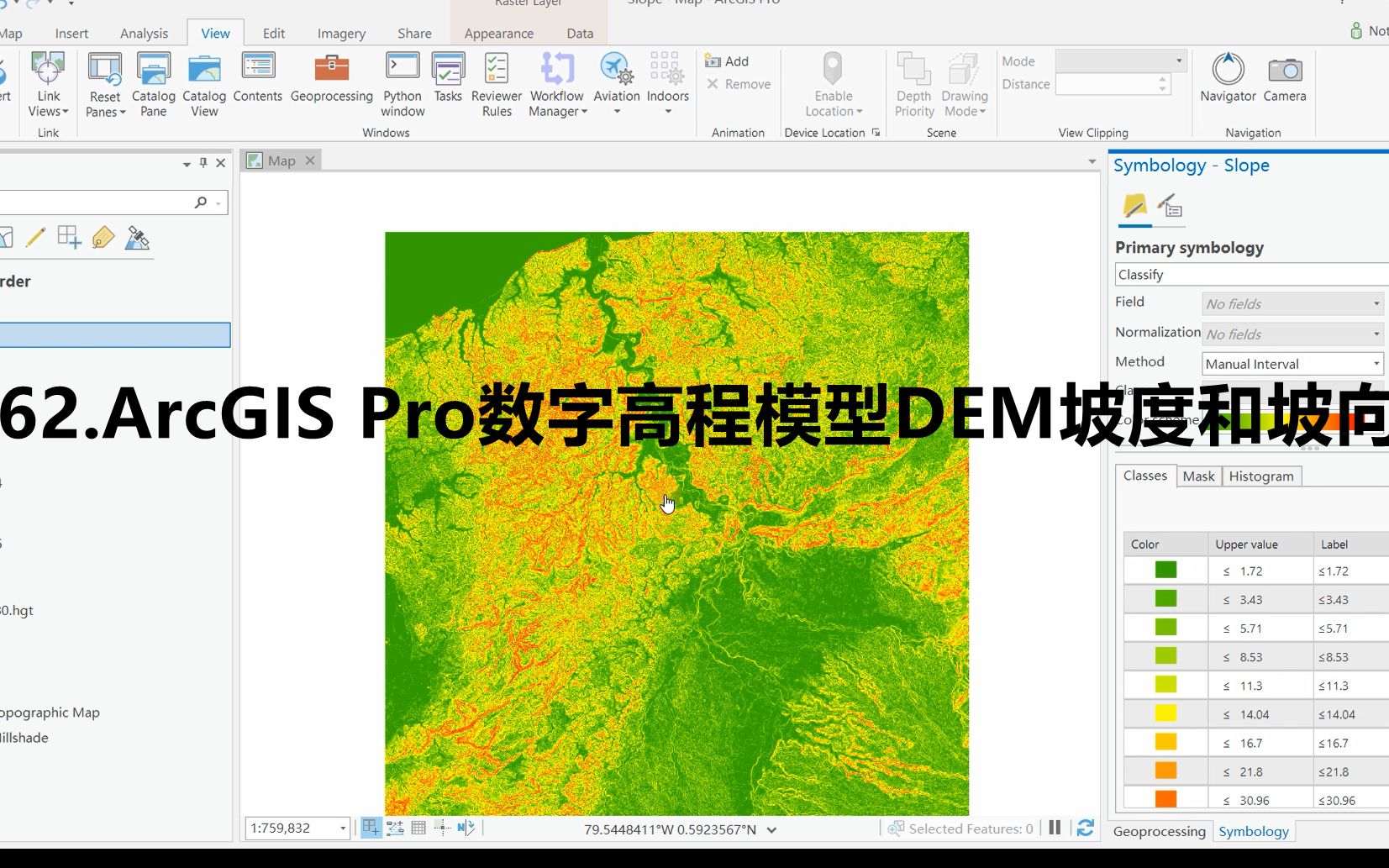Add animation pane with Add

coord(727,61)
